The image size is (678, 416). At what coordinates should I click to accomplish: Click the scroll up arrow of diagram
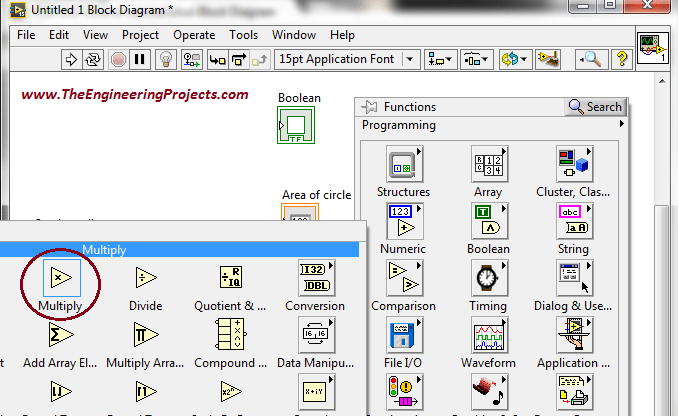click(662, 81)
